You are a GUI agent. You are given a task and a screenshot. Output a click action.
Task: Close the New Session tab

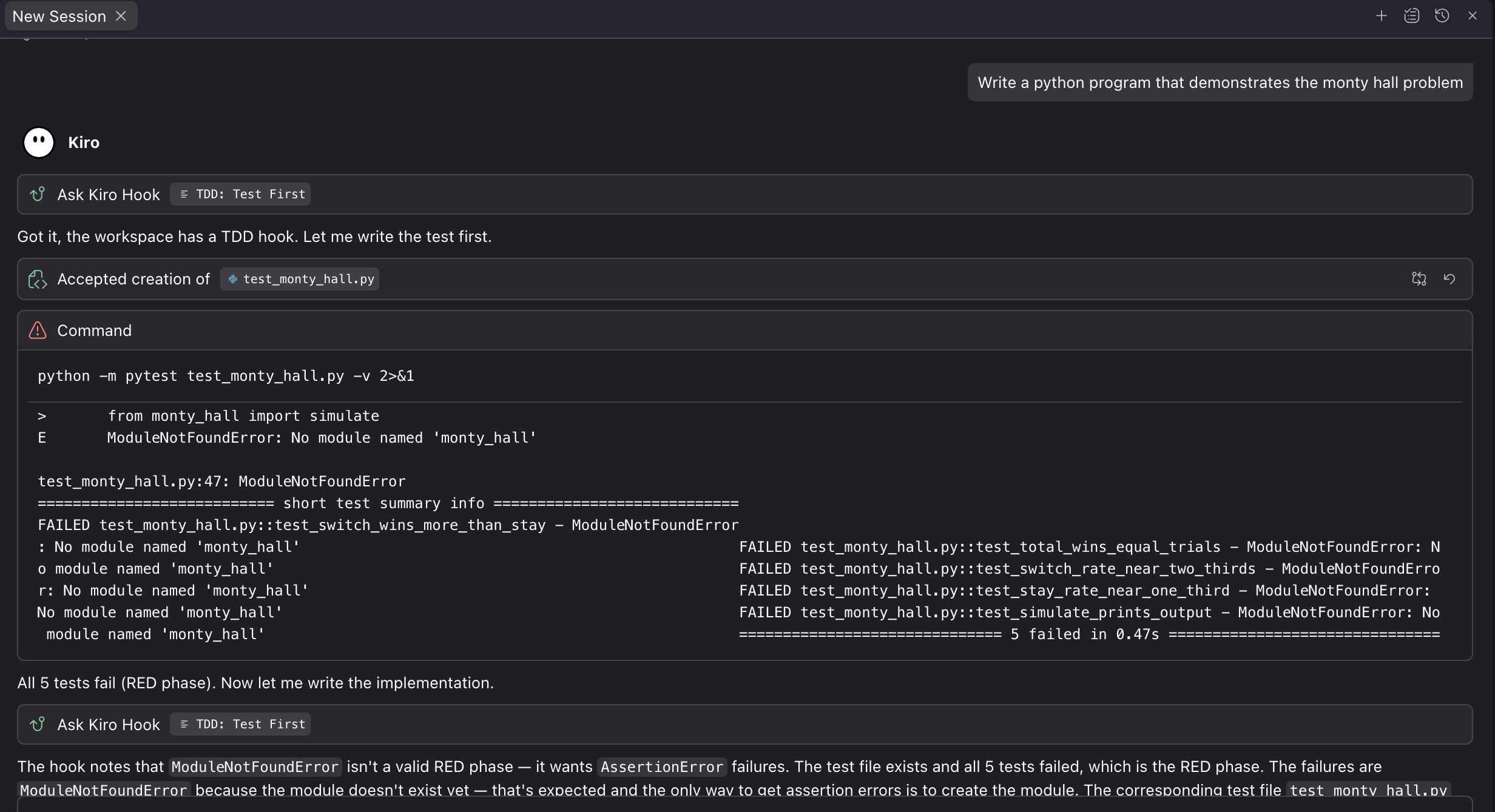point(121,16)
